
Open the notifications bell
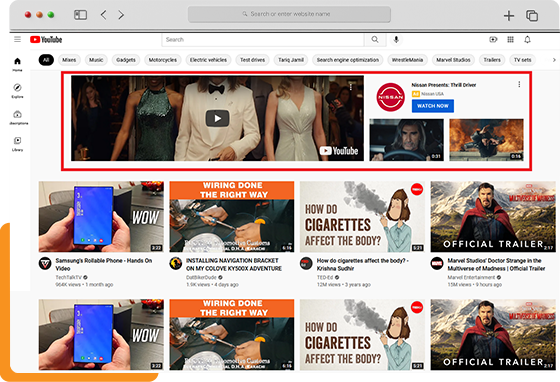[527, 40]
